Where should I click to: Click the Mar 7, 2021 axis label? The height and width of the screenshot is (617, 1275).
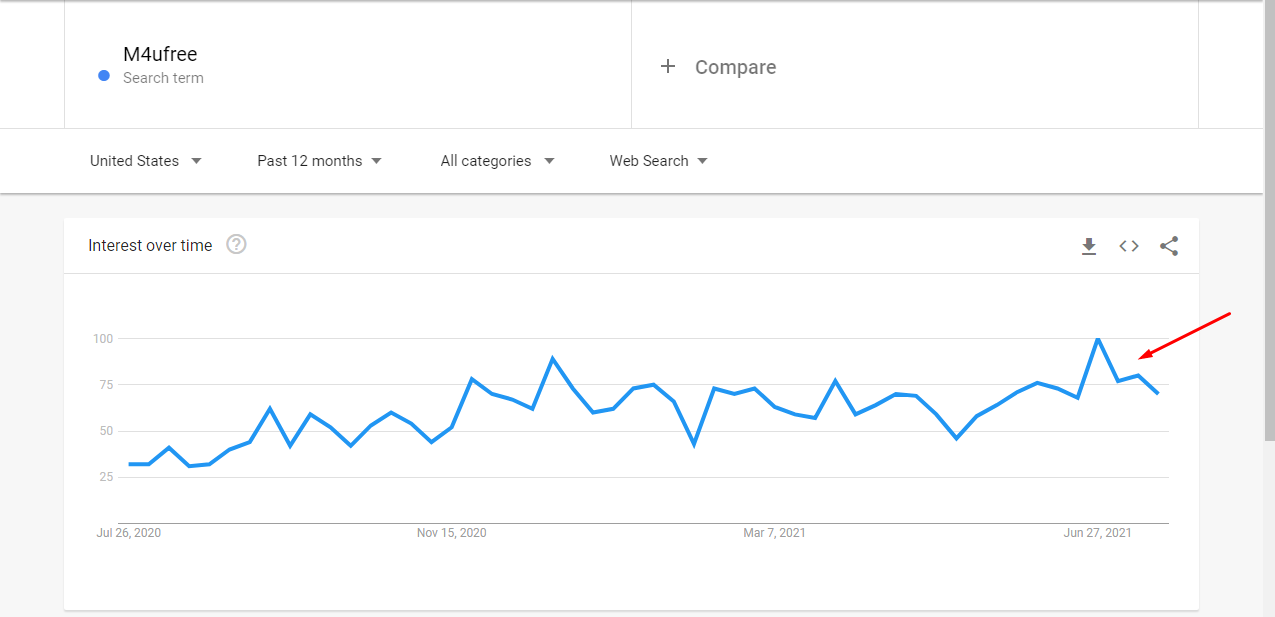774,533
